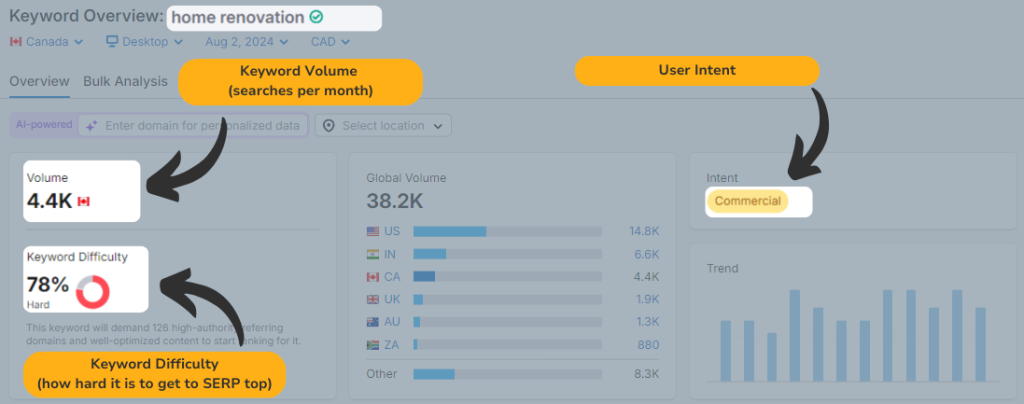Screen dimensions: 1024x404
Task: Click the Canada flag icon in the filters
Action: coord(16,42)
